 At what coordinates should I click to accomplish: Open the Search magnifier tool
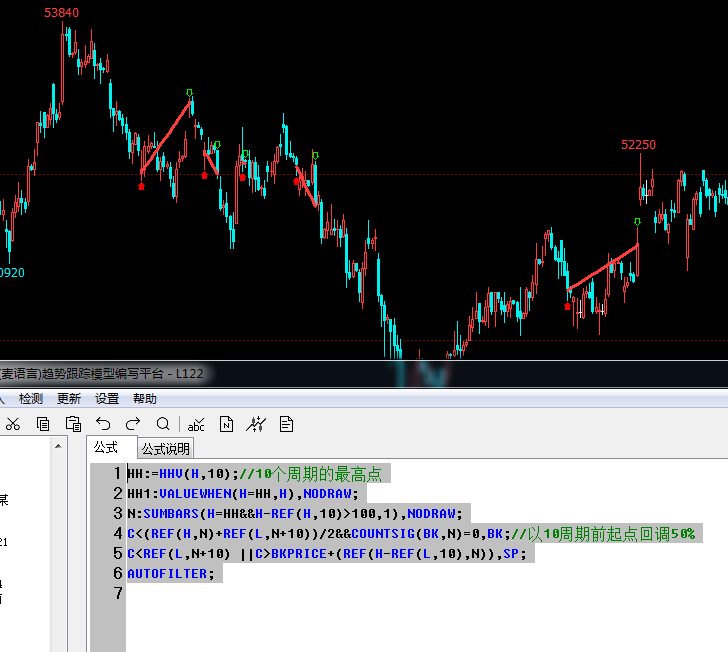coord(163,424)
